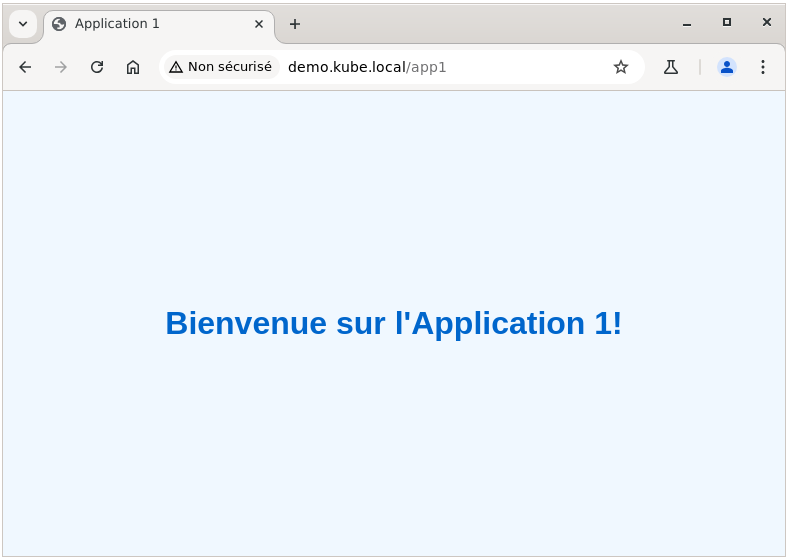Expand the tab search chevron
The height and width of the screenshot is (560, 788).
[23, 24]
